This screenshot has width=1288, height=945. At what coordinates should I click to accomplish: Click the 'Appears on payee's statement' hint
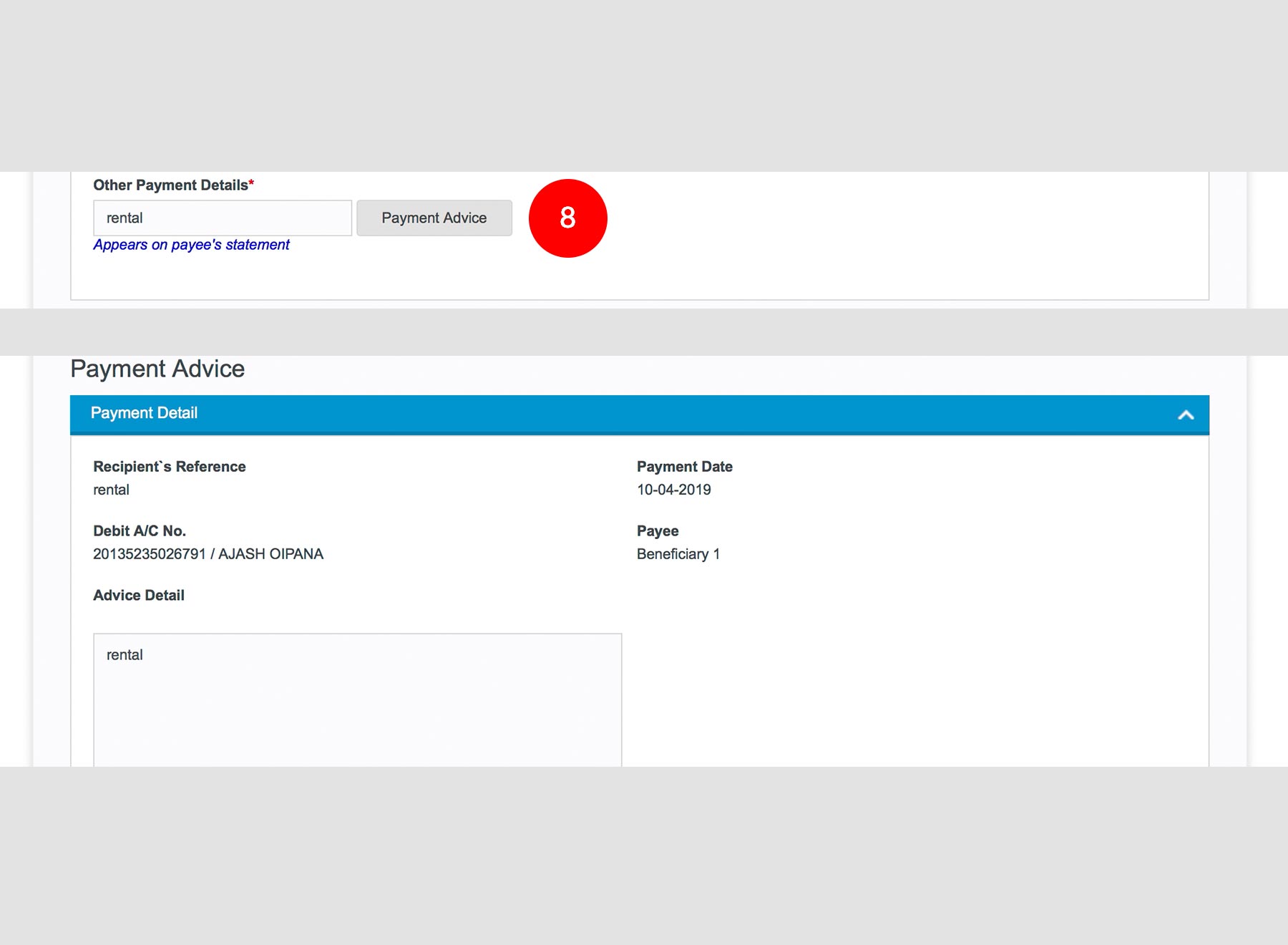(x=191, y=245)
